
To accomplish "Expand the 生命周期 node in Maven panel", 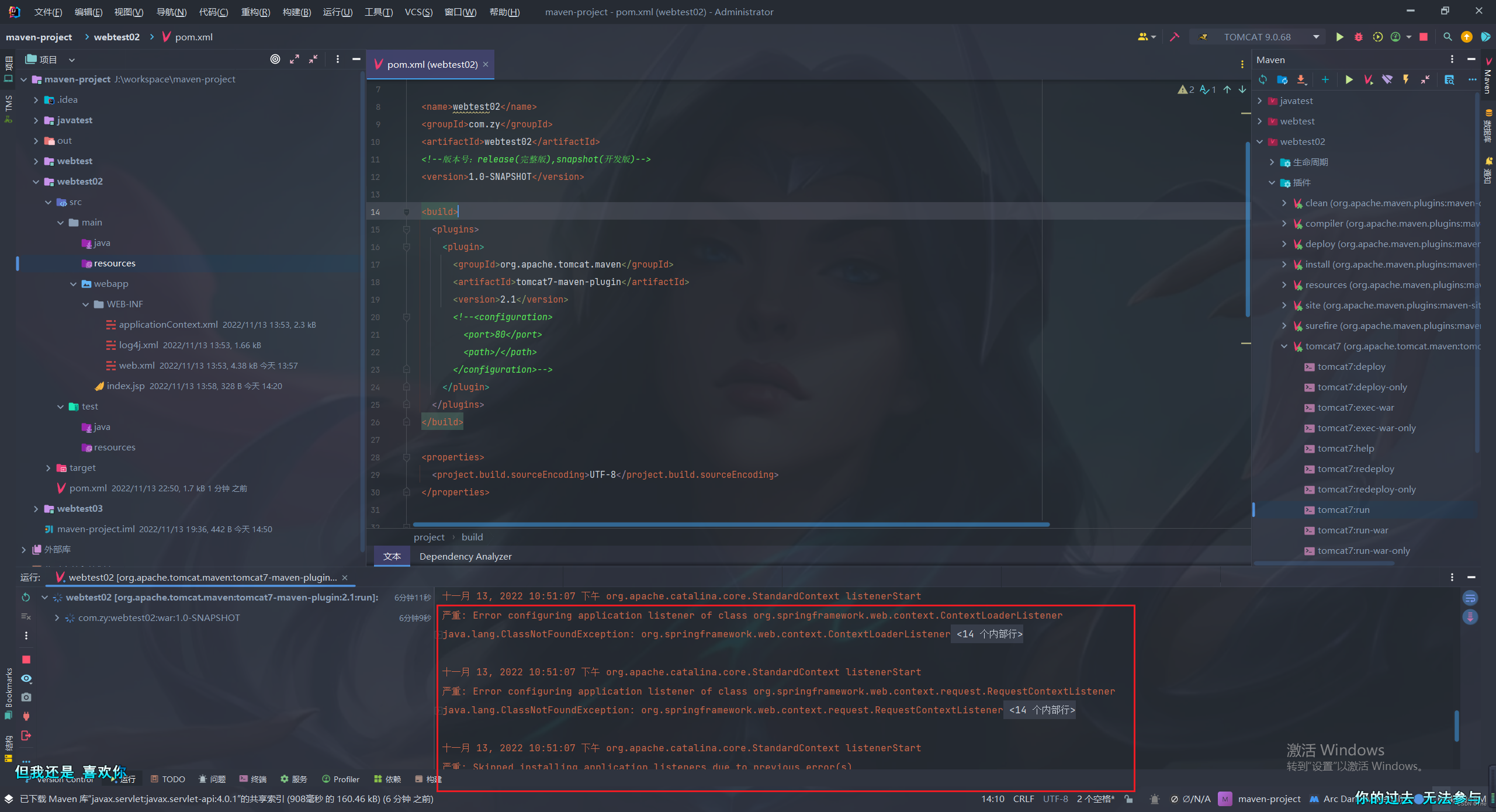I will coord(1272,162).
